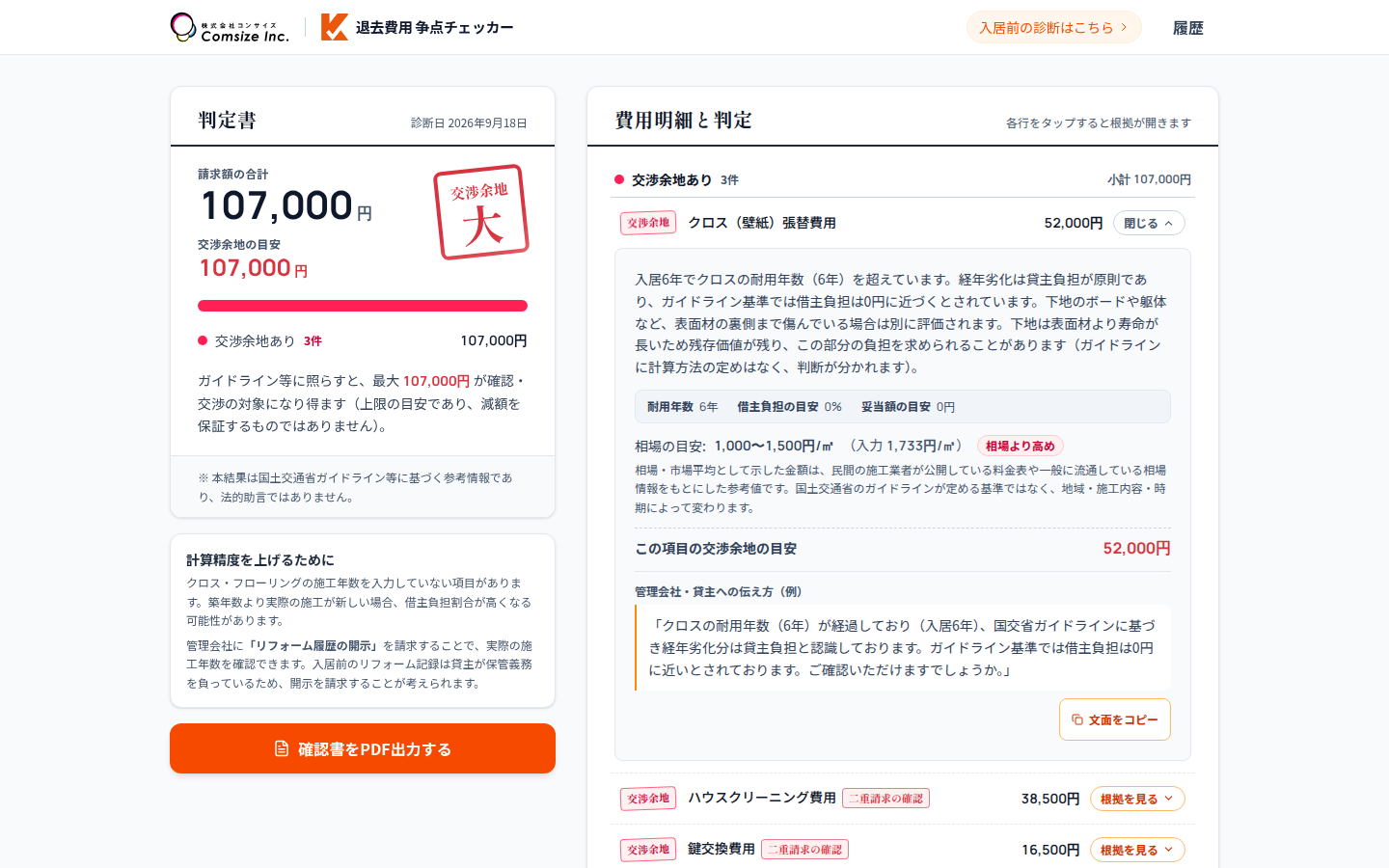Copy the message with 文面をコピー

[x=1115, y=719]
